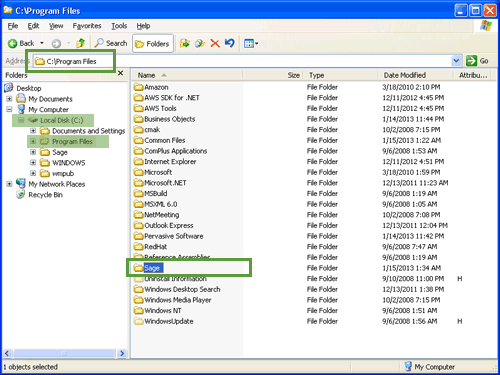Select the ComPlus Applications folder icon
Image resolution: width=500 pixels, height=375 pixels.
[x=138, y=151]
